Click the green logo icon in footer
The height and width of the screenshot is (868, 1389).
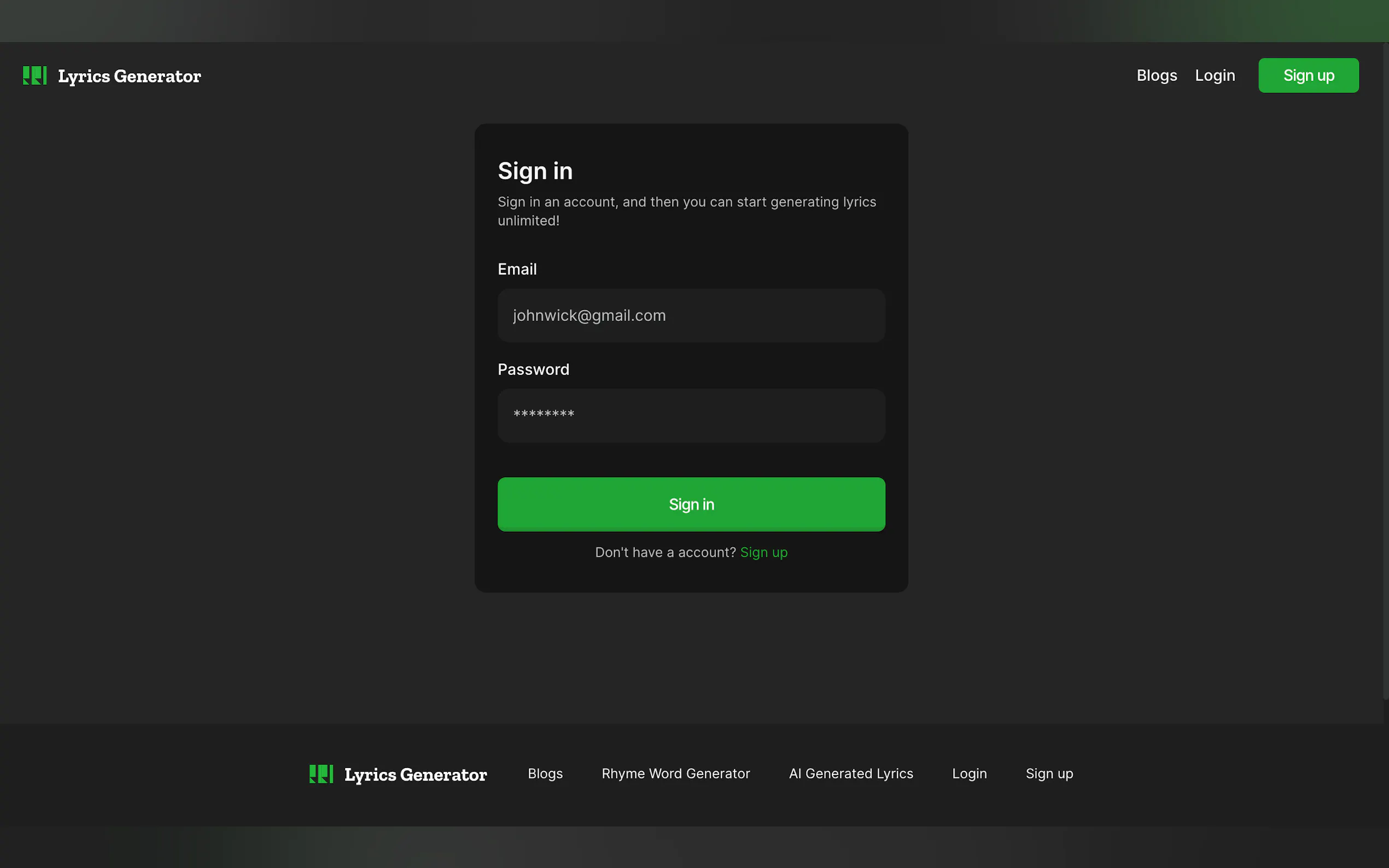point(321,774)
